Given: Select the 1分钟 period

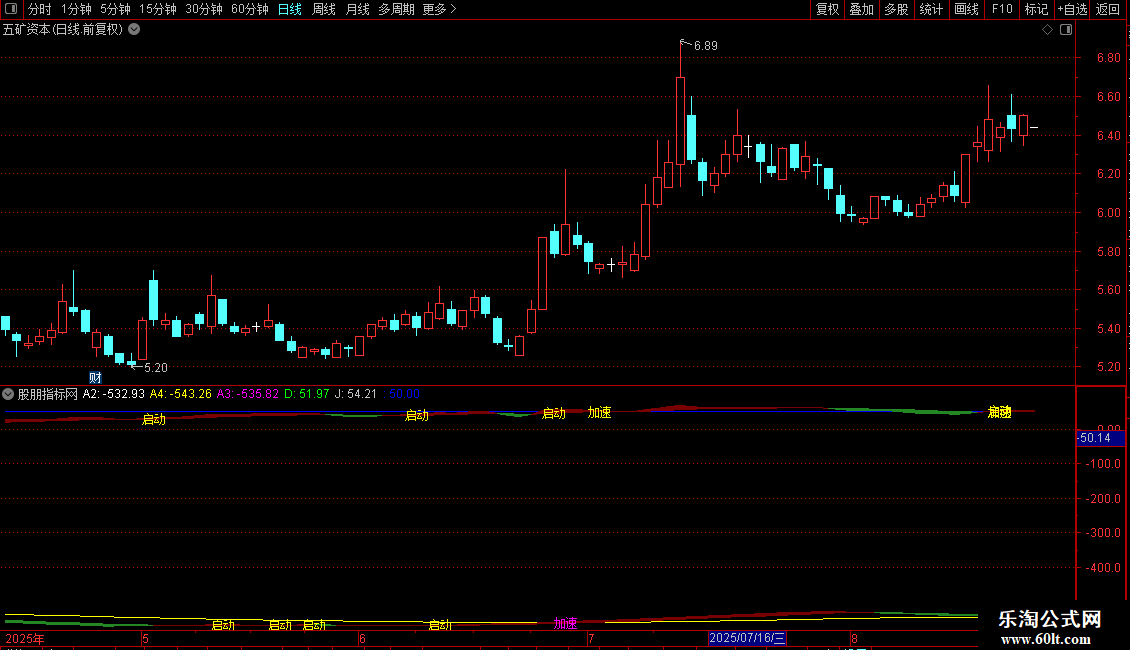Looking at the screenshot, I should click(76, 9).
